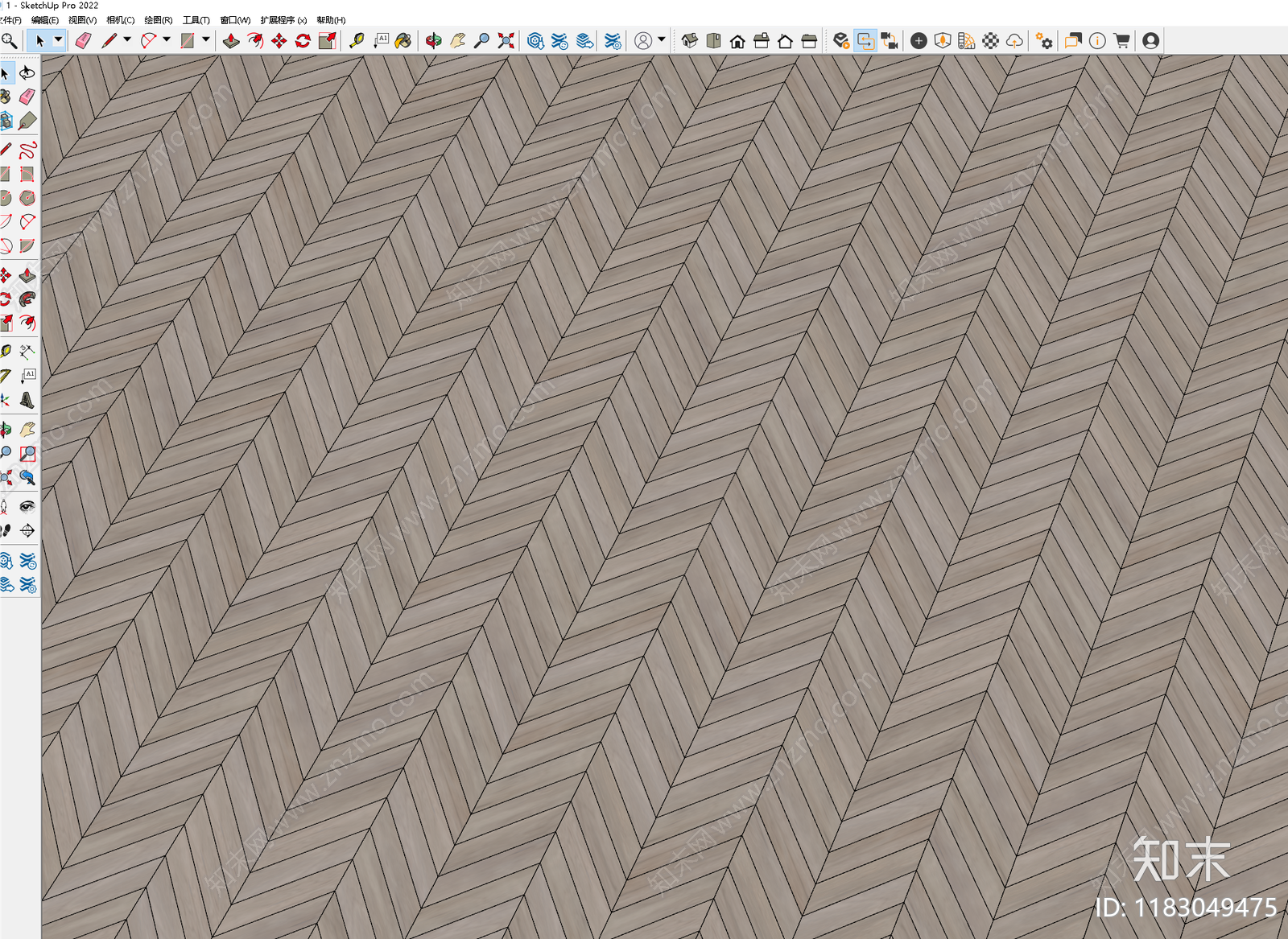Switch to Iso view

[x=689, y=40]
